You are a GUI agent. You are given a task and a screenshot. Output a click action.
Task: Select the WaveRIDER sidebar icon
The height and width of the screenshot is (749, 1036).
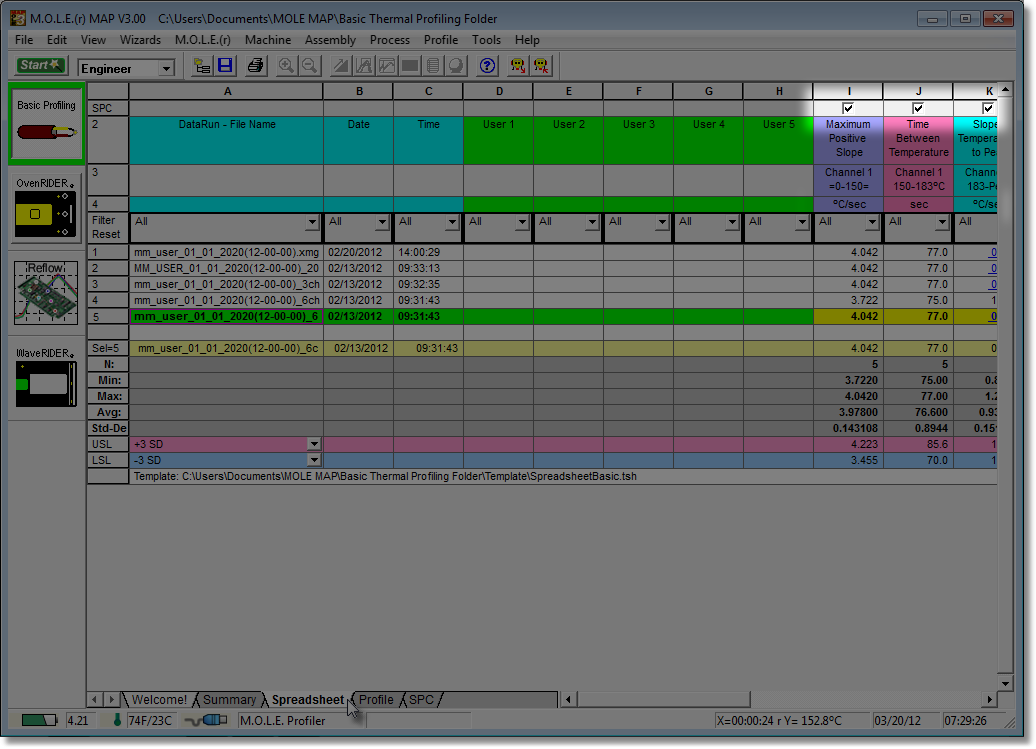pyautogui.click(x=46, y=377)
